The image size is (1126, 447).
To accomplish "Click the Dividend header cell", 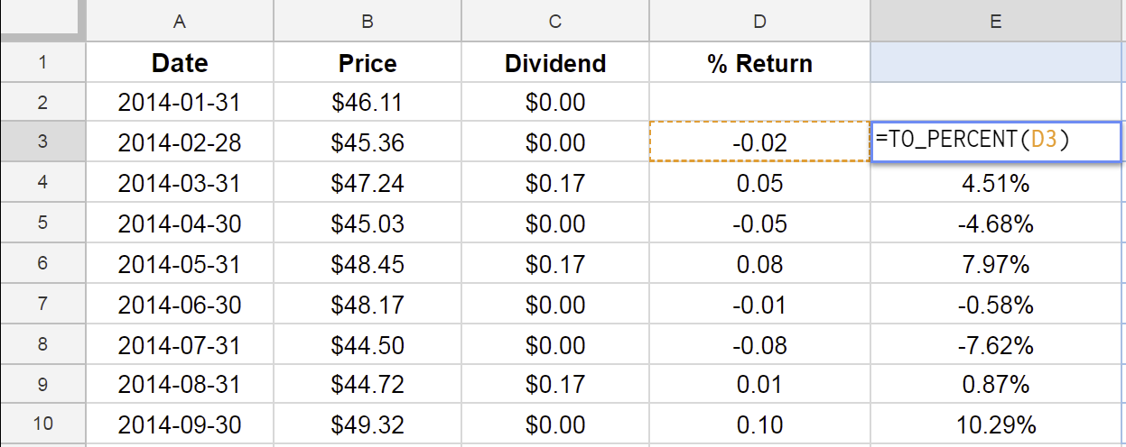I will pyautogui.click(x=555, y=63).
